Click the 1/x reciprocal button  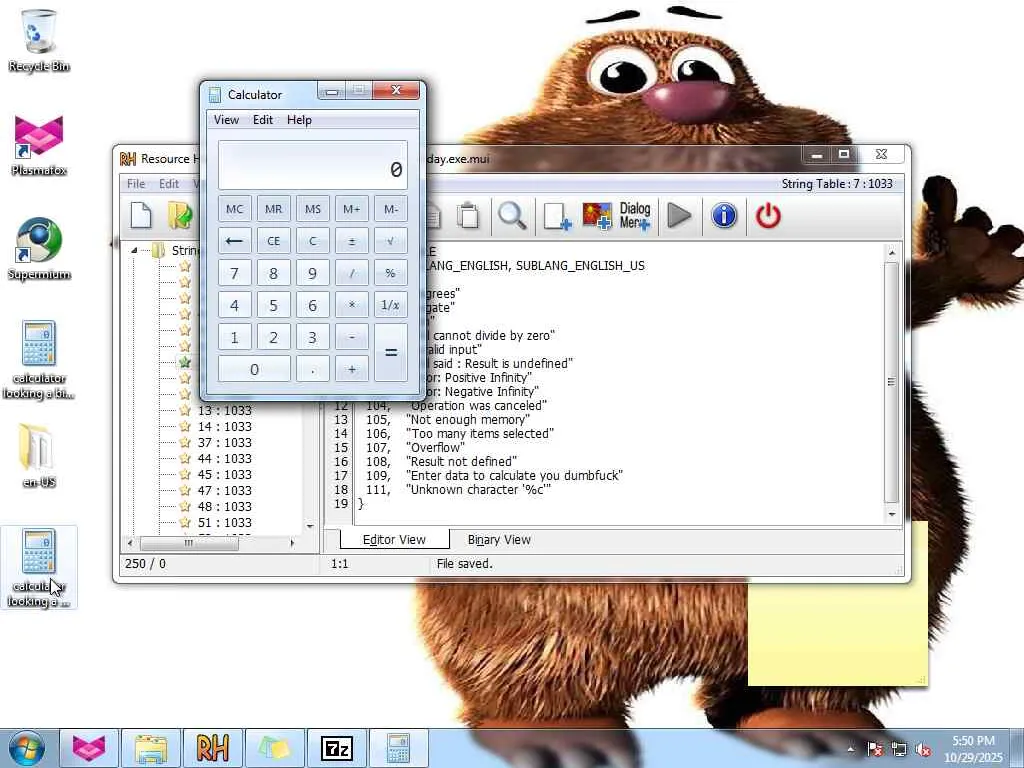[391, 305]
